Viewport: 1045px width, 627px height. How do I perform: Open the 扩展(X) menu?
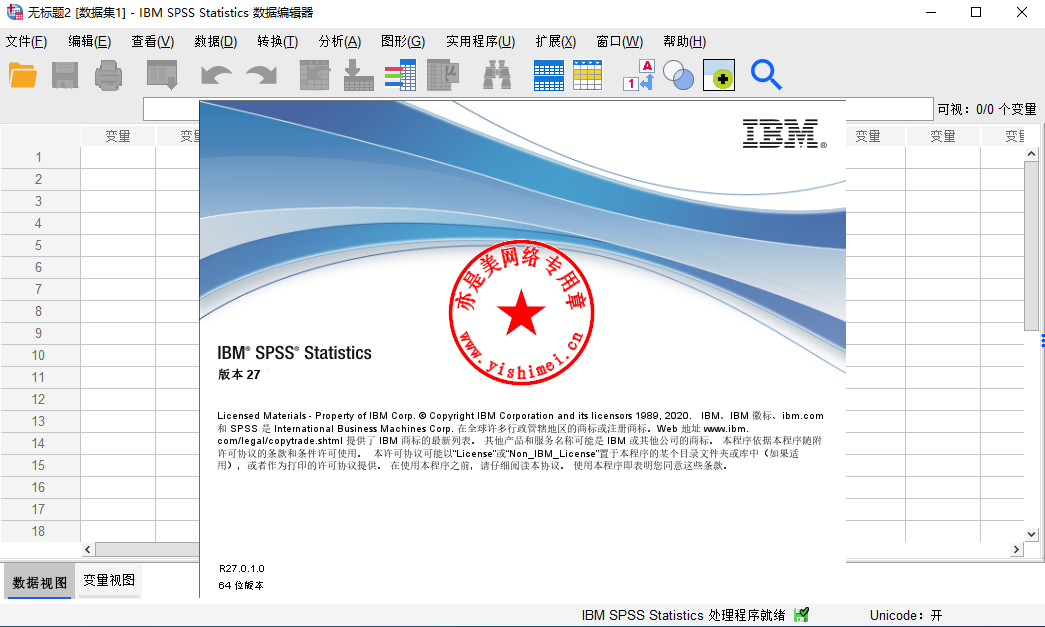tap(556, 42)
